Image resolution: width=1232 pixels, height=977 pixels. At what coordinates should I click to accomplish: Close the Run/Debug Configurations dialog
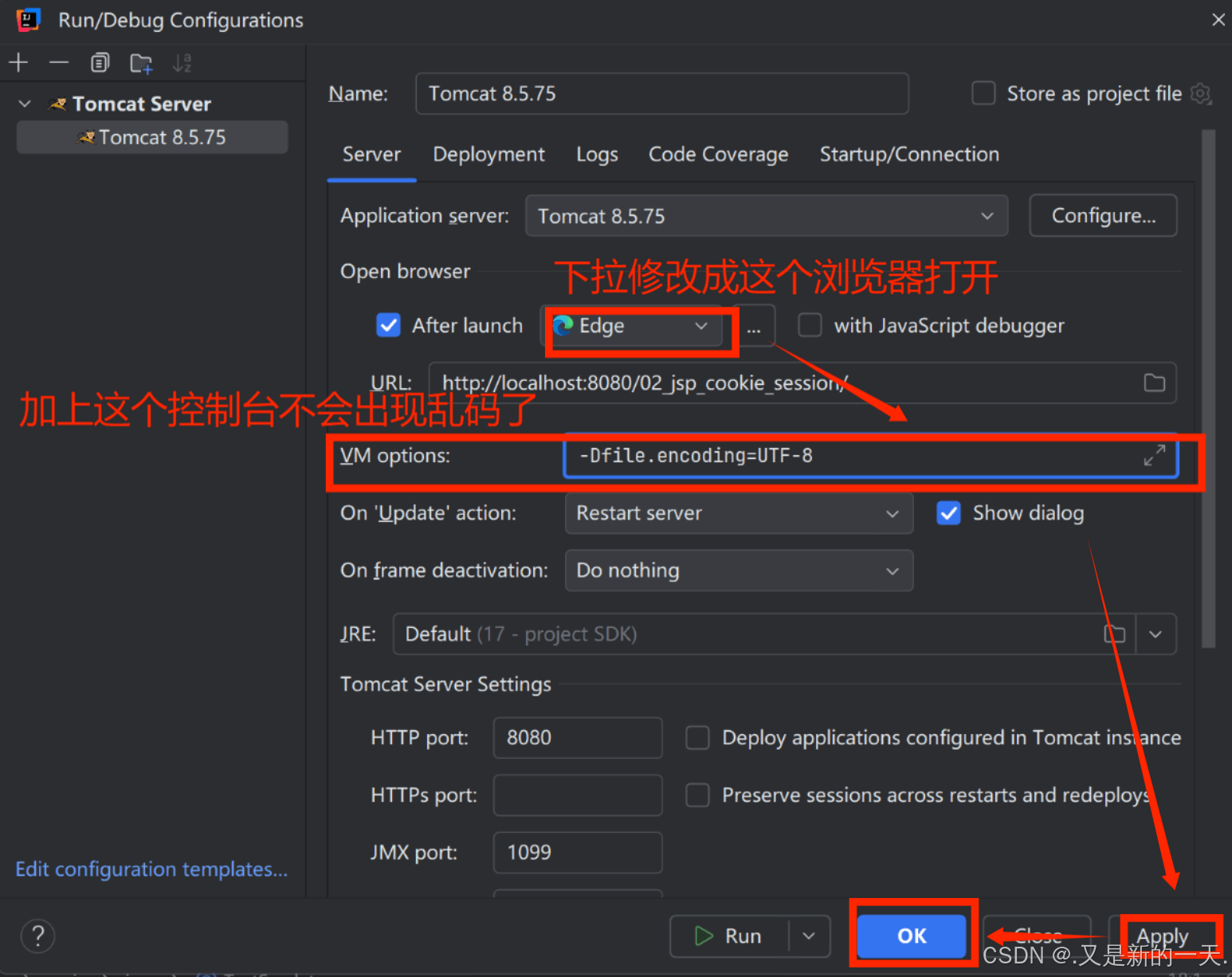click(x=1218, y=19)
